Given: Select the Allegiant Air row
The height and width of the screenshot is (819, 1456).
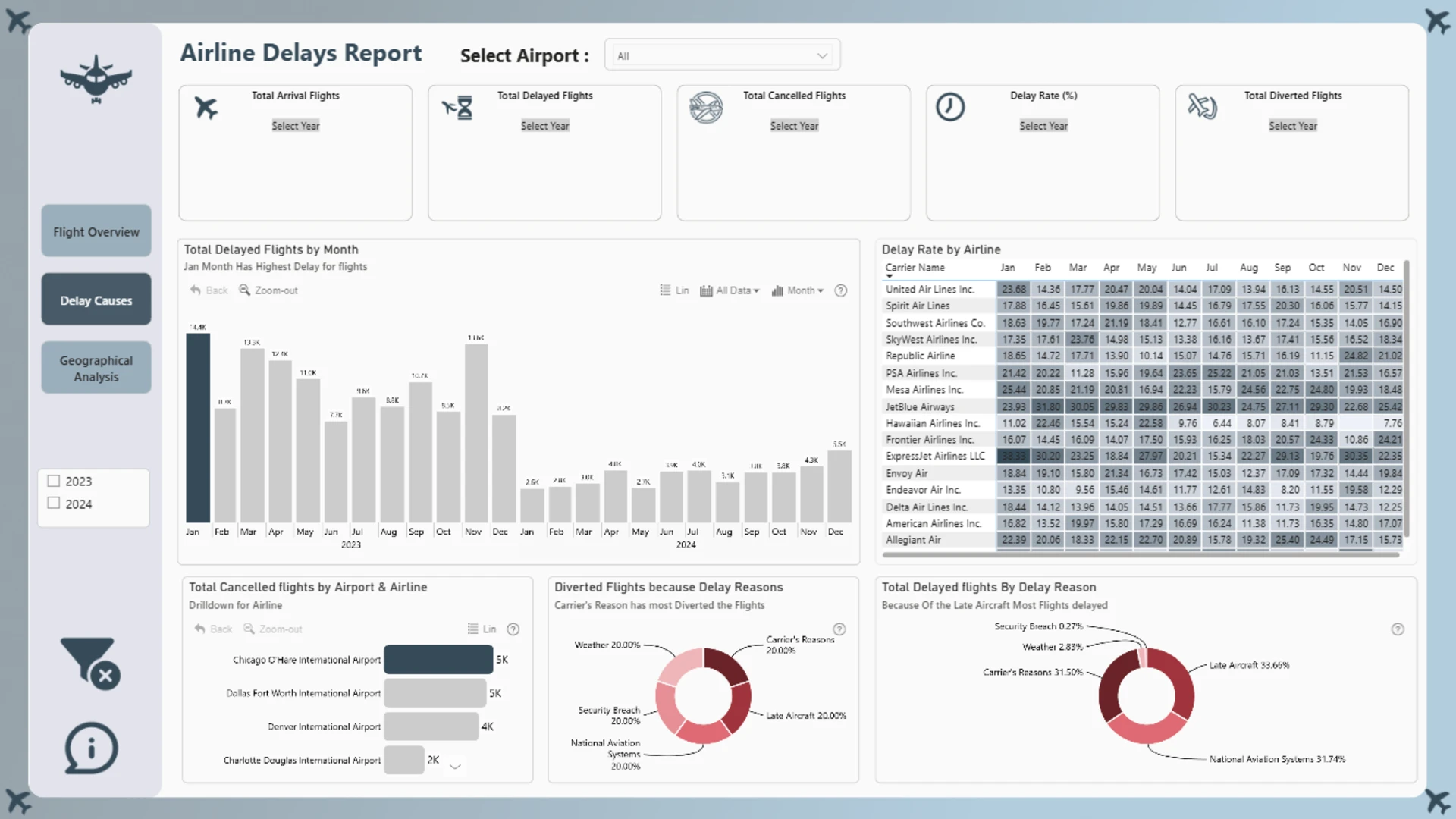Looking at the screenshot, I should [x=1144, y=540].
